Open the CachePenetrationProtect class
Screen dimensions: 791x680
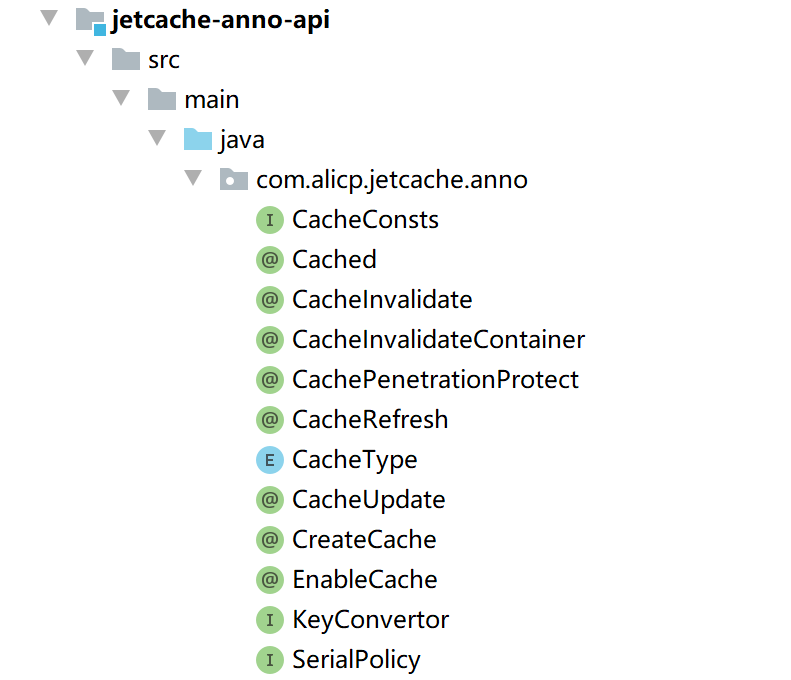[435, 380]
